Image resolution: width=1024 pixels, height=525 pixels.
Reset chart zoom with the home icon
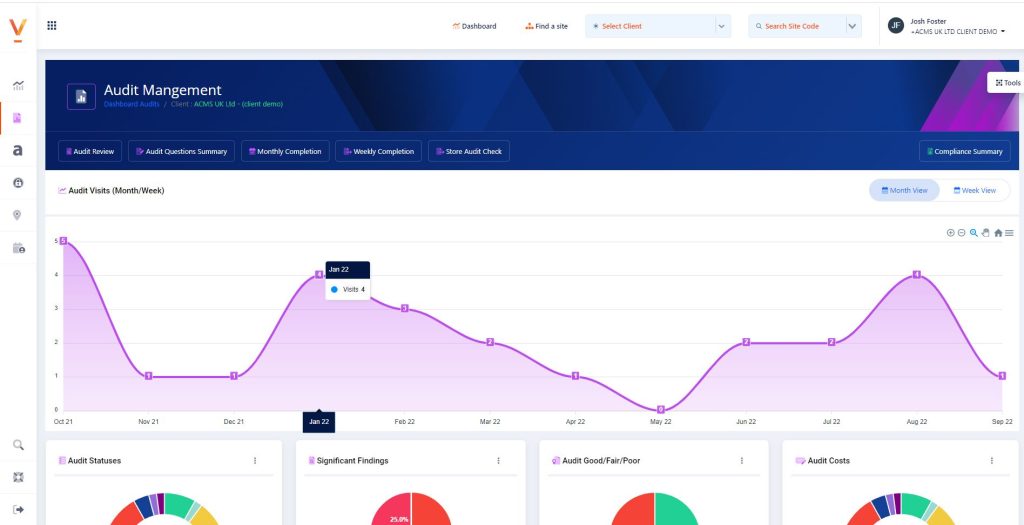click(998, 233)
